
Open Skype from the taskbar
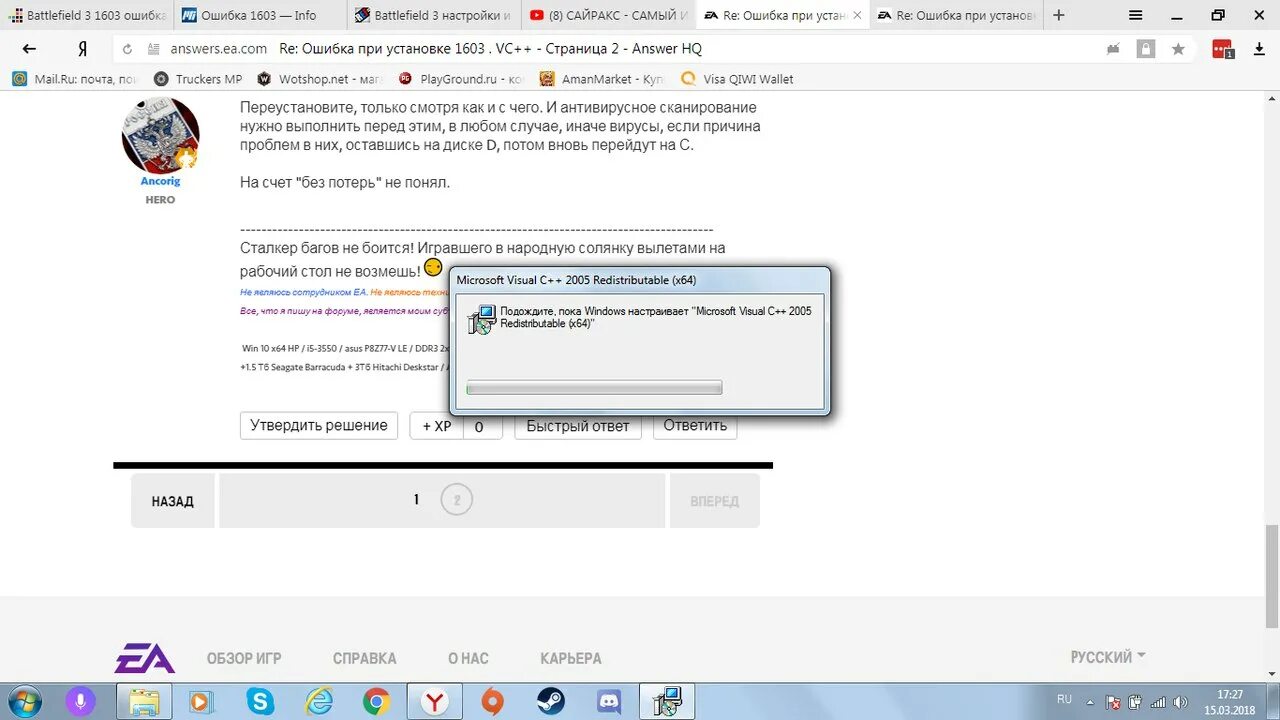260,701
